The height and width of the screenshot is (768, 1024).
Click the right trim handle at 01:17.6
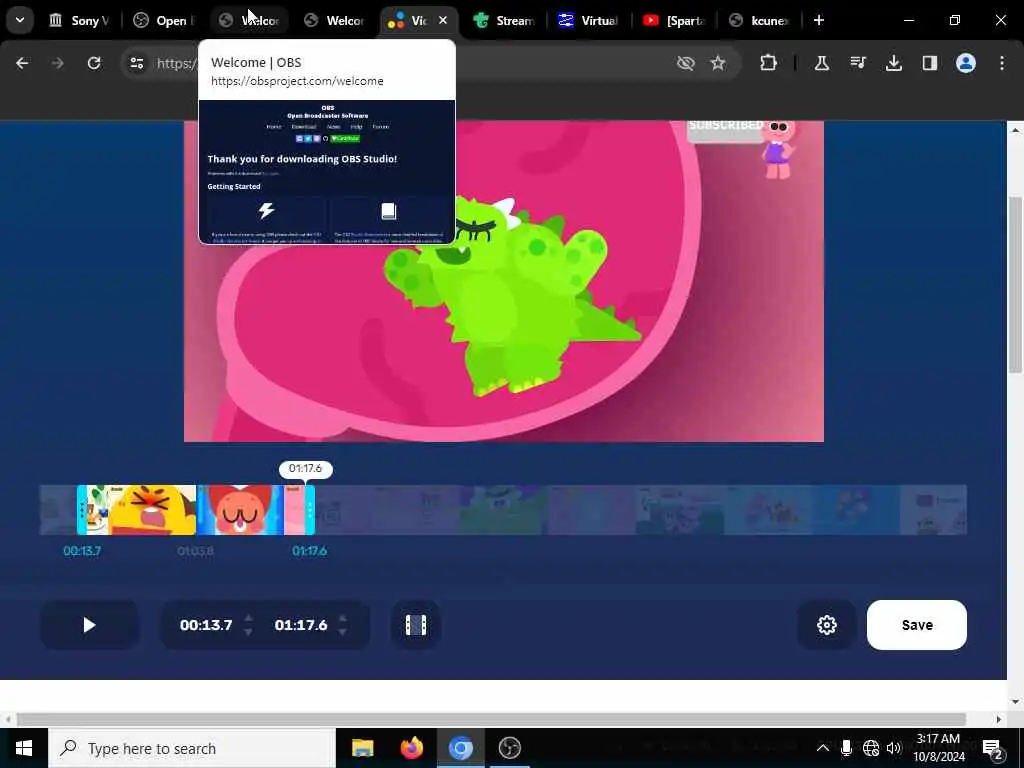310,509
